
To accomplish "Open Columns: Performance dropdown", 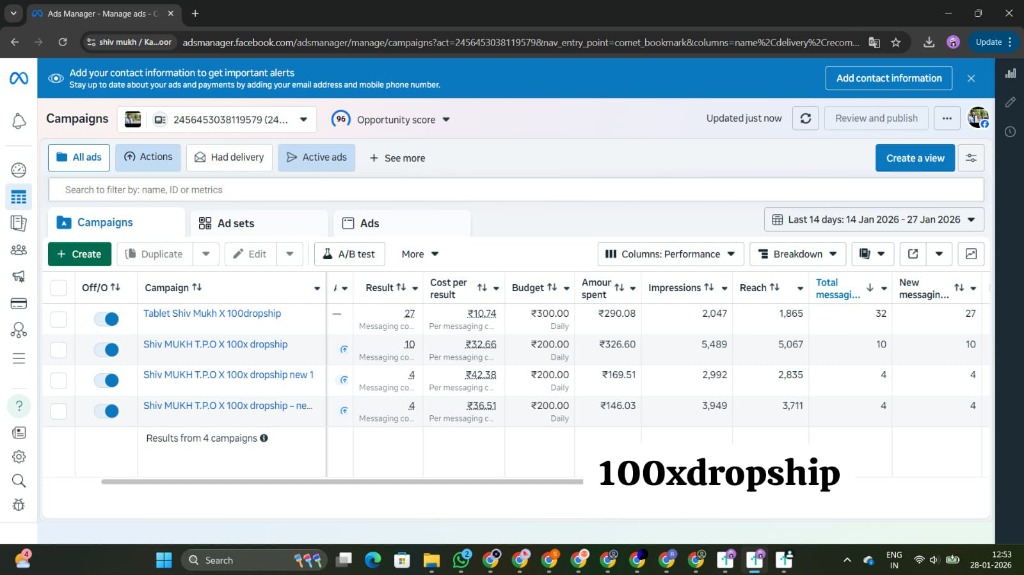I will point(670,254).
